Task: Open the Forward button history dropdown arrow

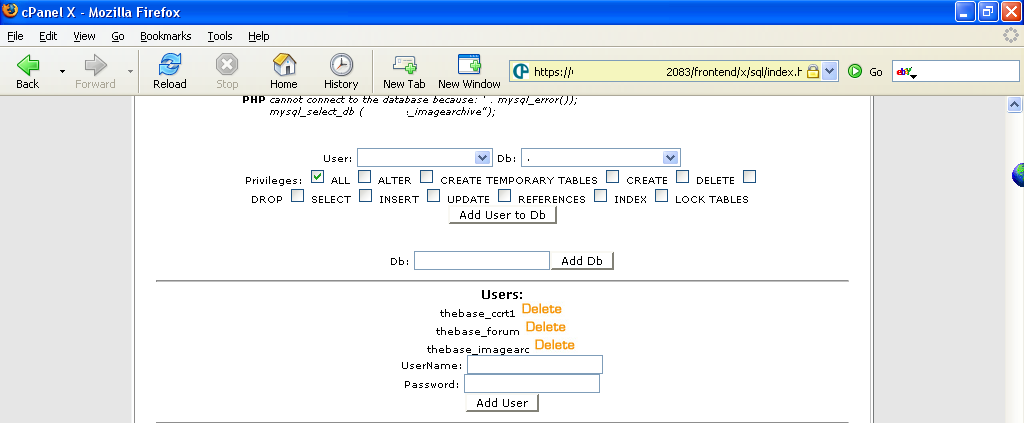Action: pyautogui.click(x=130, y=70)
